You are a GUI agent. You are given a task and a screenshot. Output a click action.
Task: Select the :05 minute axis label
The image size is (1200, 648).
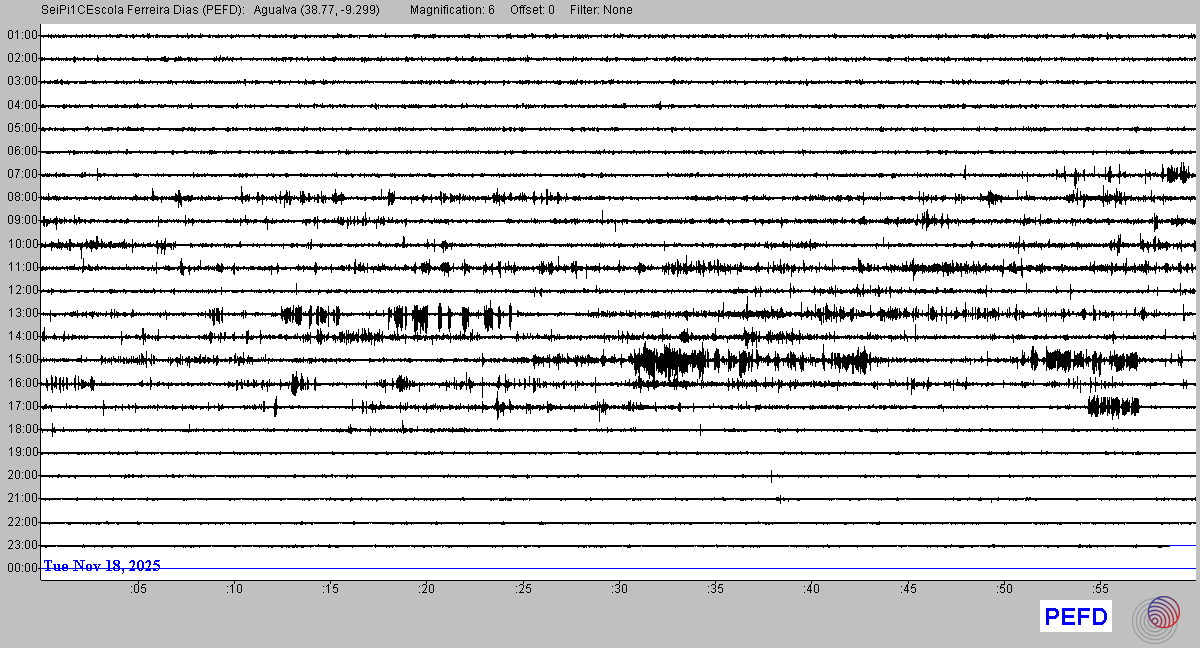coord(138,589)
